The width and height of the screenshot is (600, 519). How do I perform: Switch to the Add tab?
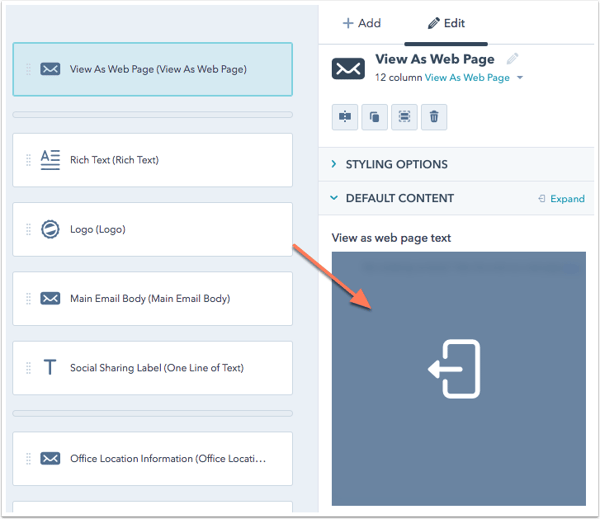coord(361,23)
